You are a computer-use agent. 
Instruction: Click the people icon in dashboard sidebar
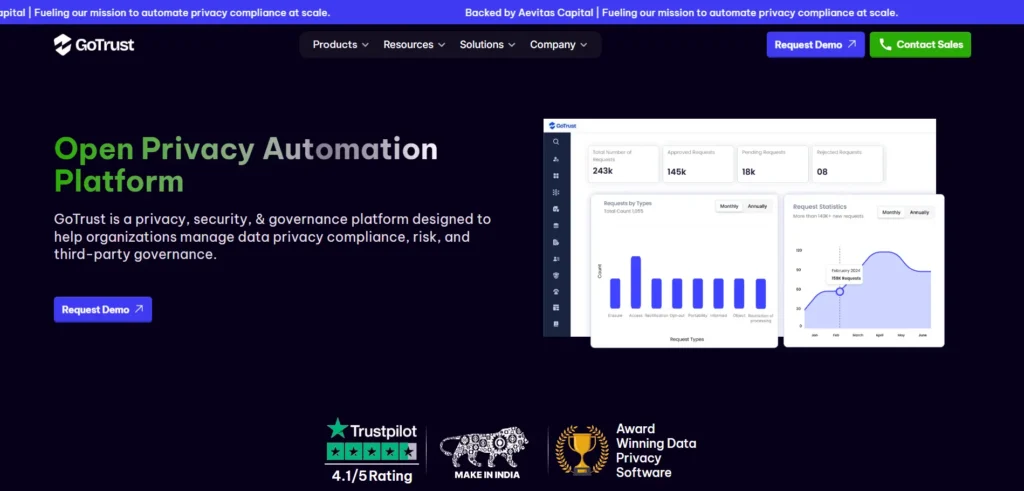pyautogui.click(x=556, y=259)
